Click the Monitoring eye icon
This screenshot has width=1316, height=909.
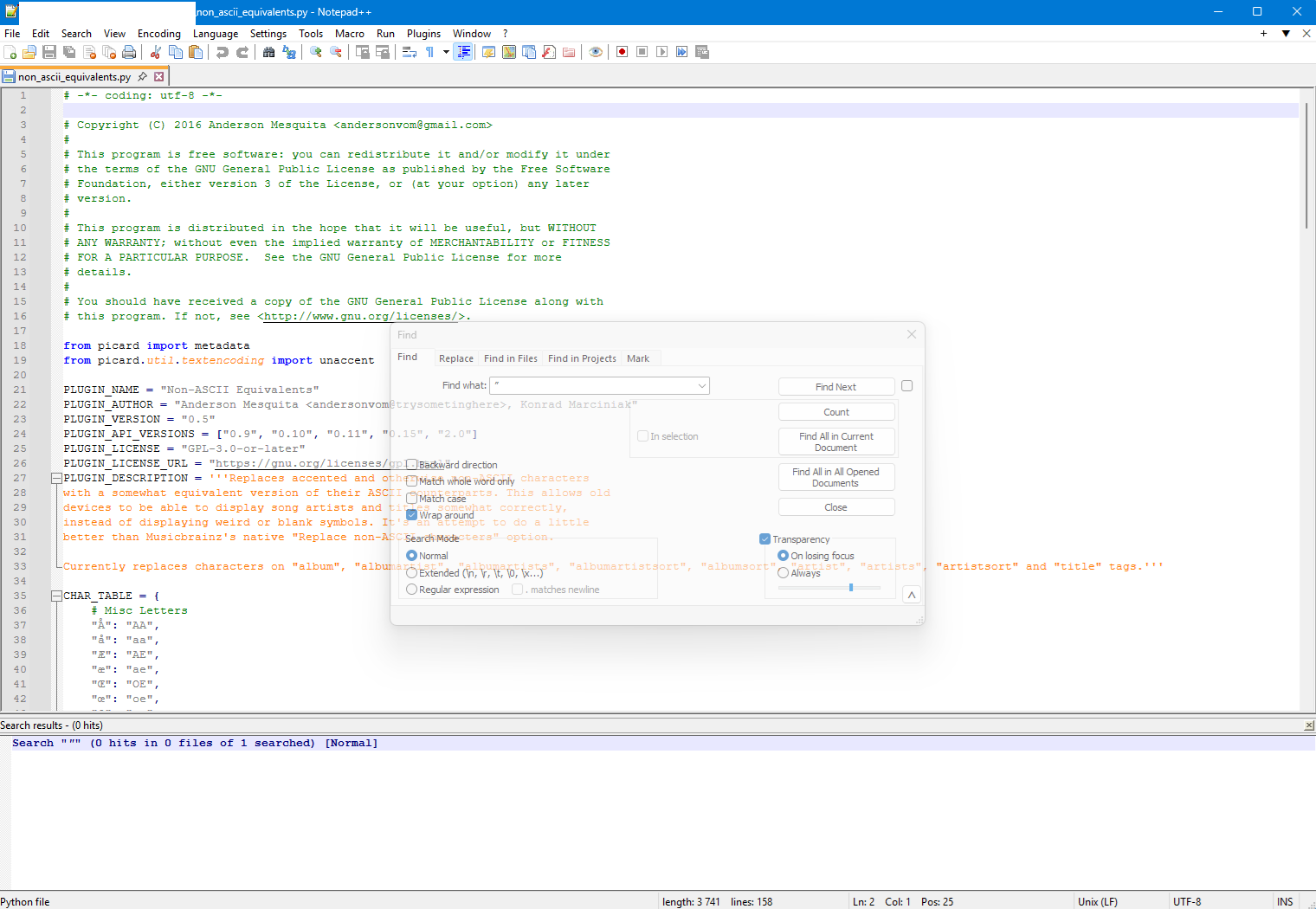[596, 52]
